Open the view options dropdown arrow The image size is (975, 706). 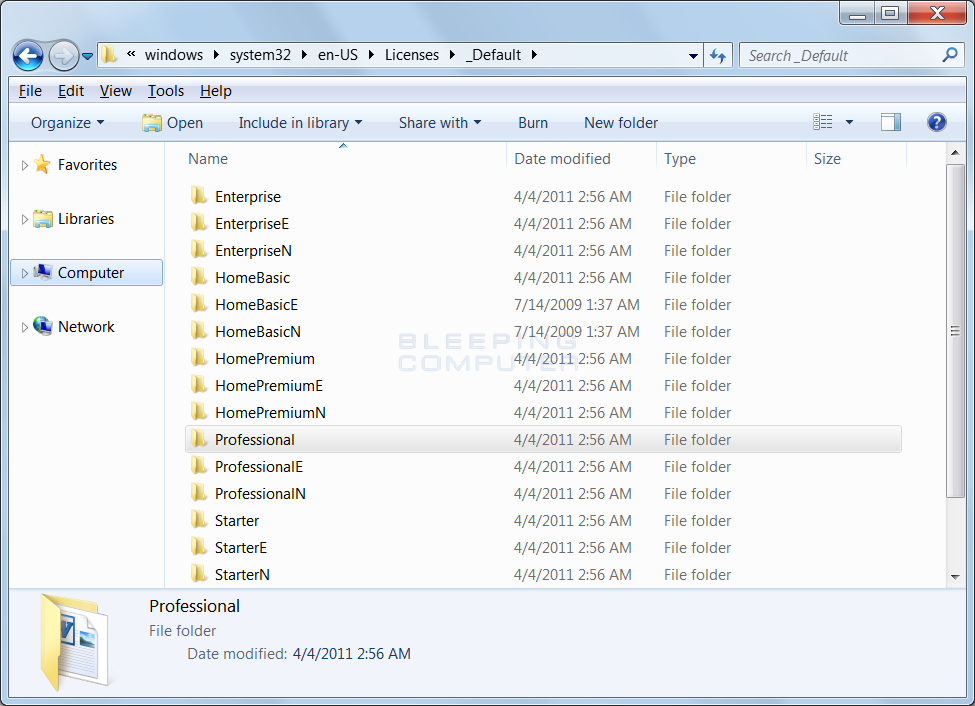tap(849, 122)
